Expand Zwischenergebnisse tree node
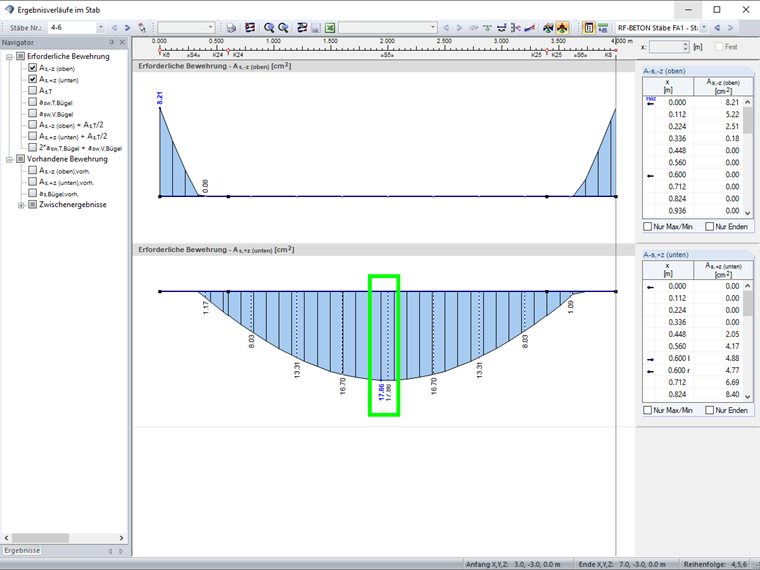Viewport: 760px width, 570px height. click(21, 205)
